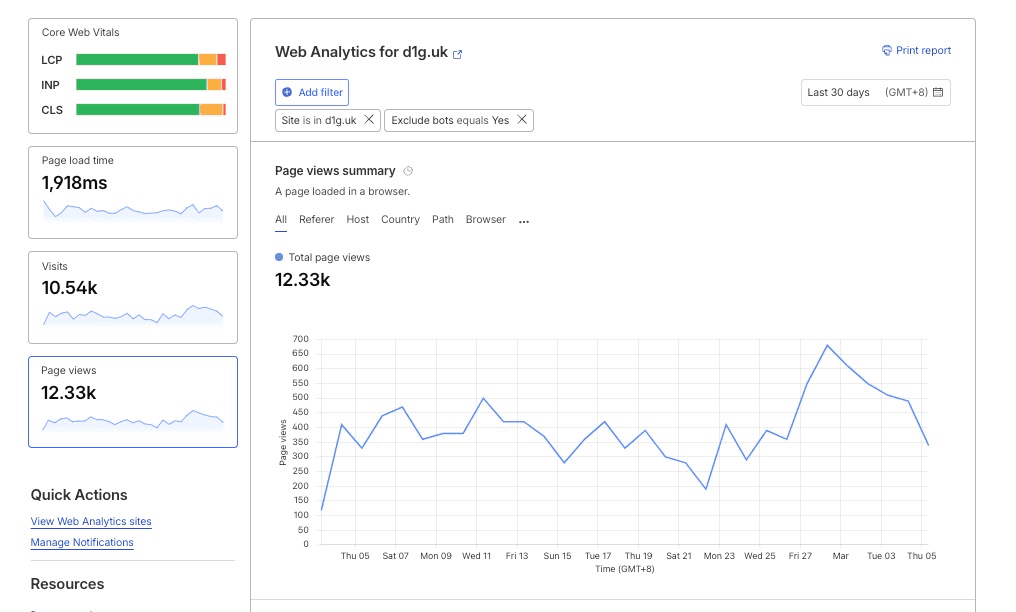The image size is (1016, 612).
Task: Click the external link icon beside d1g.uk
Action: tap(458, 52)
